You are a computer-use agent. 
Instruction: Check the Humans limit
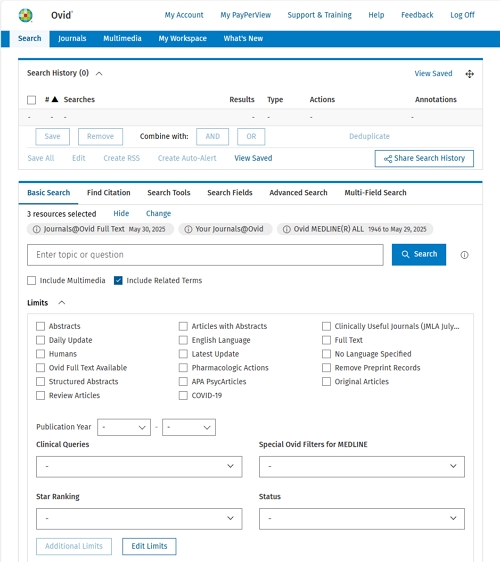click(41, 354)
